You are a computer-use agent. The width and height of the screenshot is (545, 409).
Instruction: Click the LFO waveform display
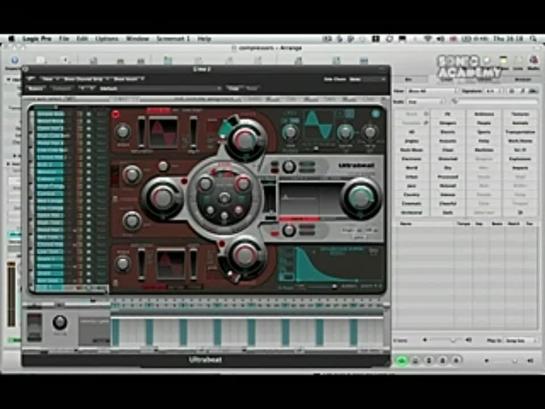coord(319,125)
